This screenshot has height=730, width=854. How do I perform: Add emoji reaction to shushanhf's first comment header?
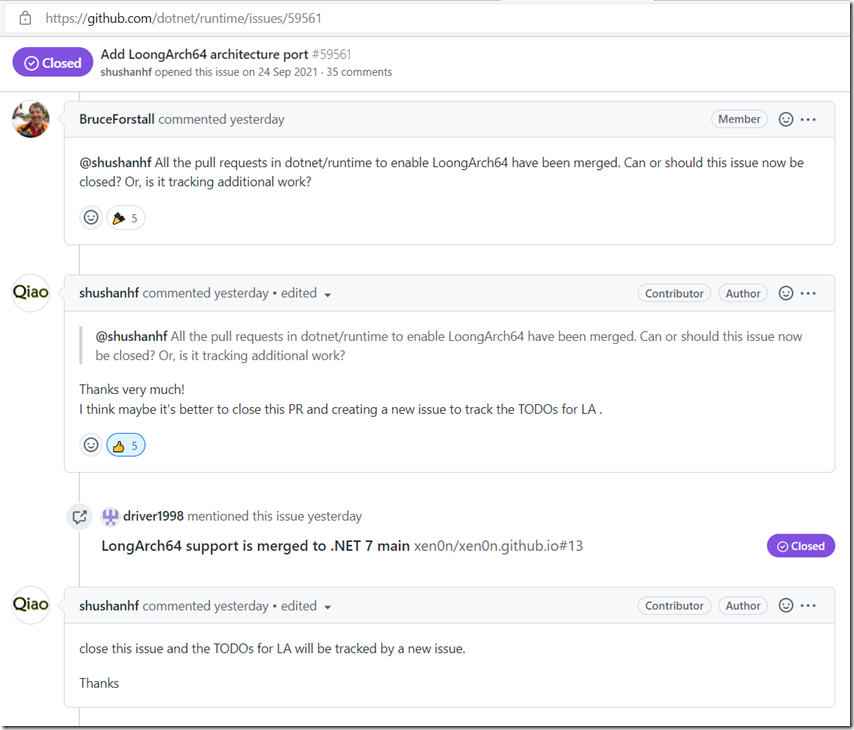(786, 293)
